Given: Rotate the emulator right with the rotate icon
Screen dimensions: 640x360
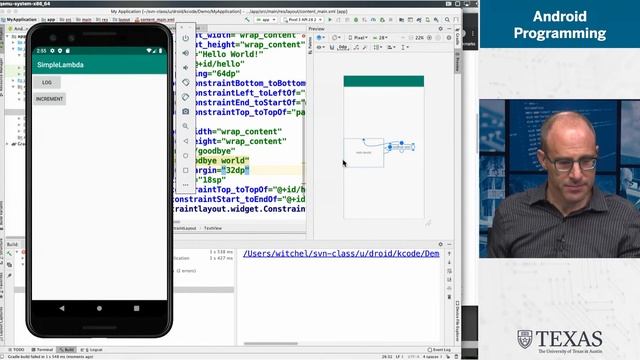Looking at the screenshot, I should pyautogui.click(x=186, y=97).
